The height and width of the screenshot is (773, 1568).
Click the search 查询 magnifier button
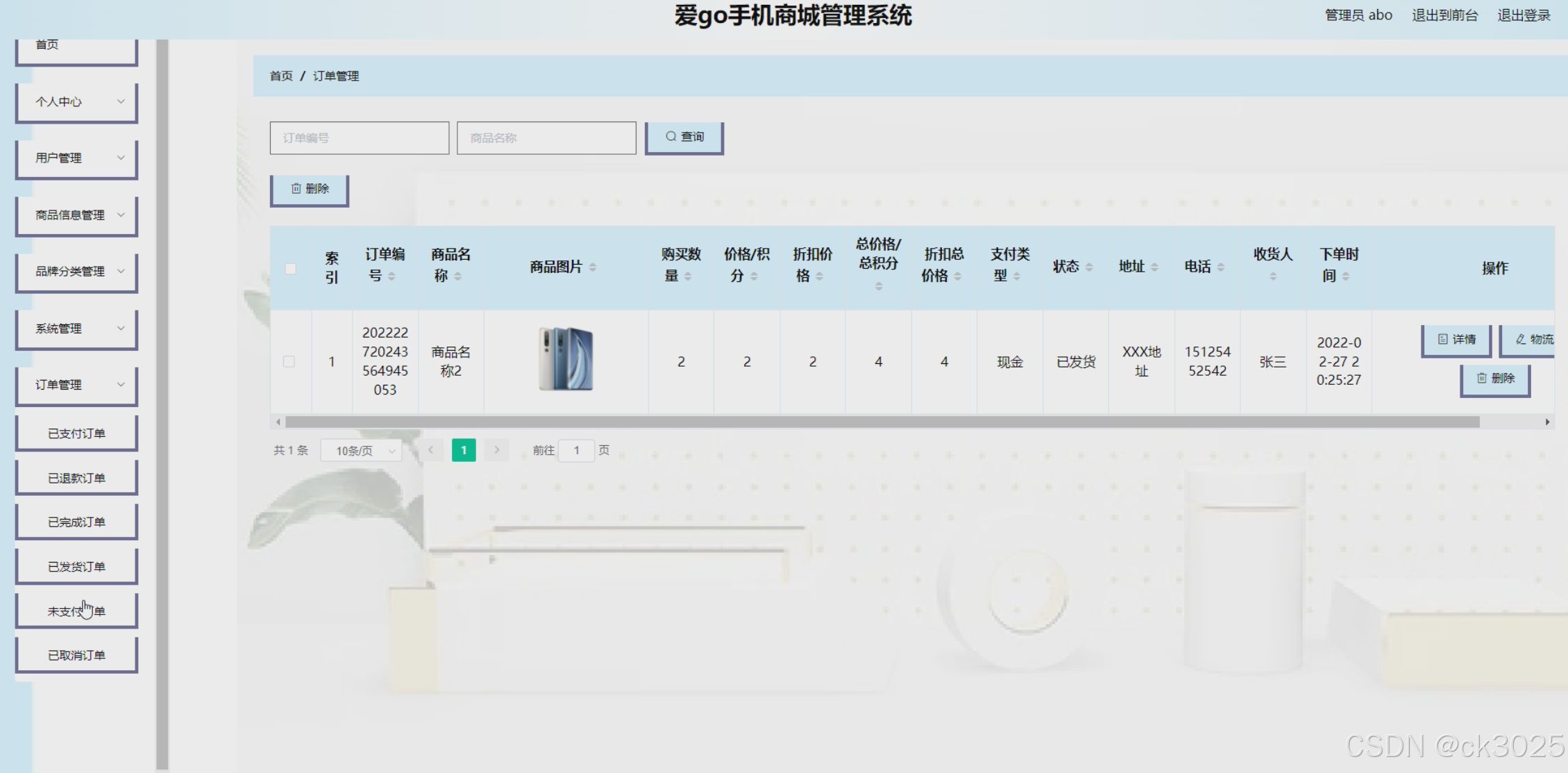[x=684, y=137]
